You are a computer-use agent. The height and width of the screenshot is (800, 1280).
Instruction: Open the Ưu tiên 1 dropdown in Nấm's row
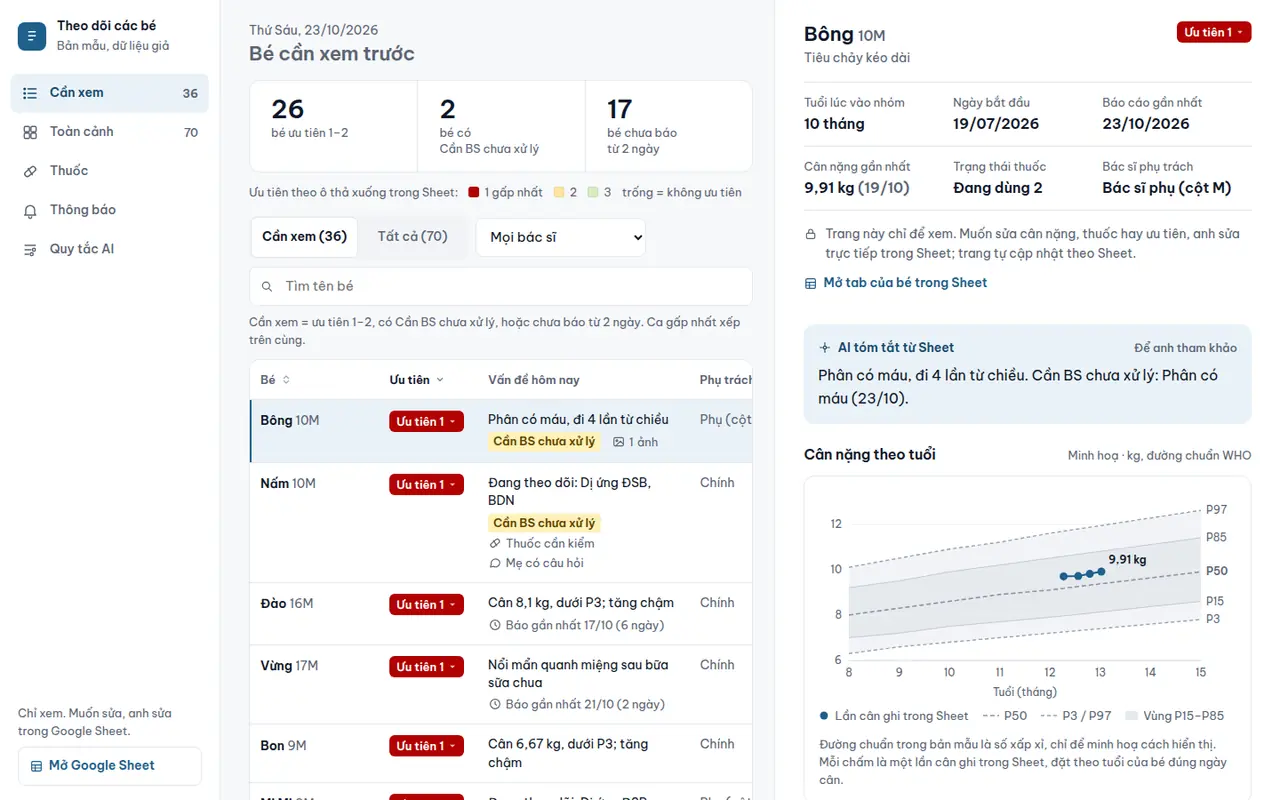tap(426, 485)
